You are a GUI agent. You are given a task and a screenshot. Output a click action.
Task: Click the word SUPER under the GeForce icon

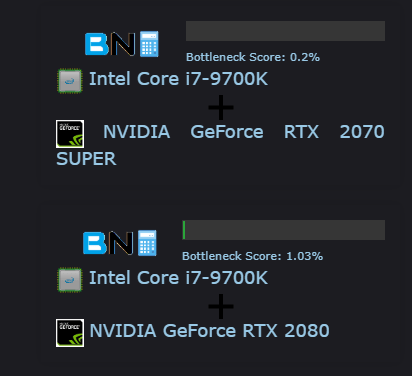click(x=86, y=159)
